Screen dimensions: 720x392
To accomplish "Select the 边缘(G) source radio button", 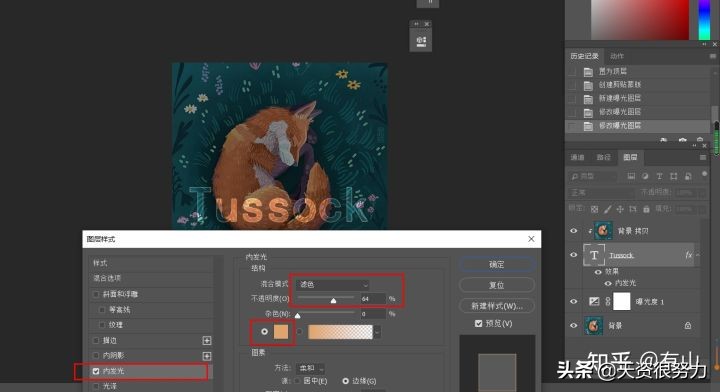I will point(345,381).
